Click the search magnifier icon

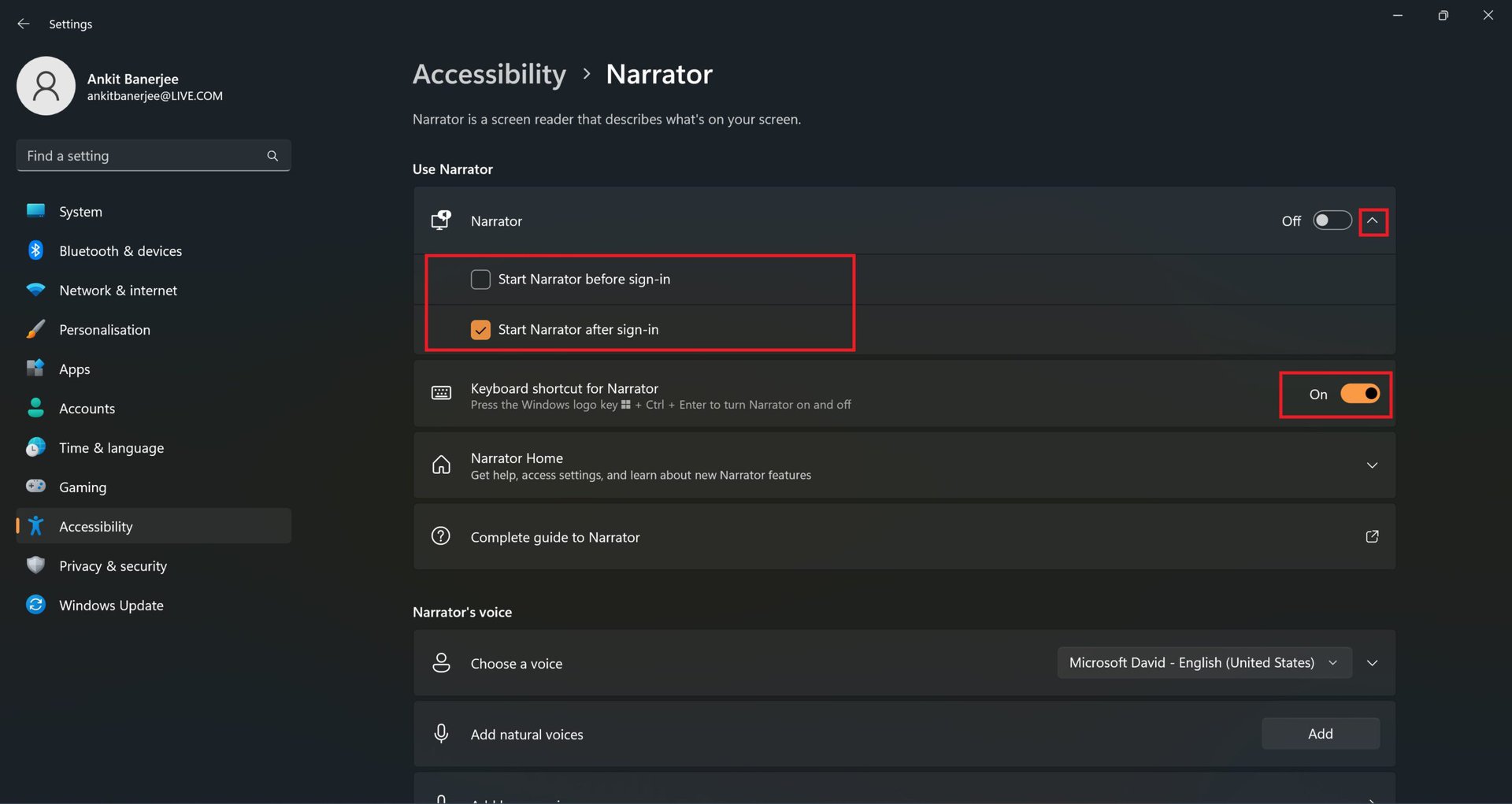tap(272, 156)
